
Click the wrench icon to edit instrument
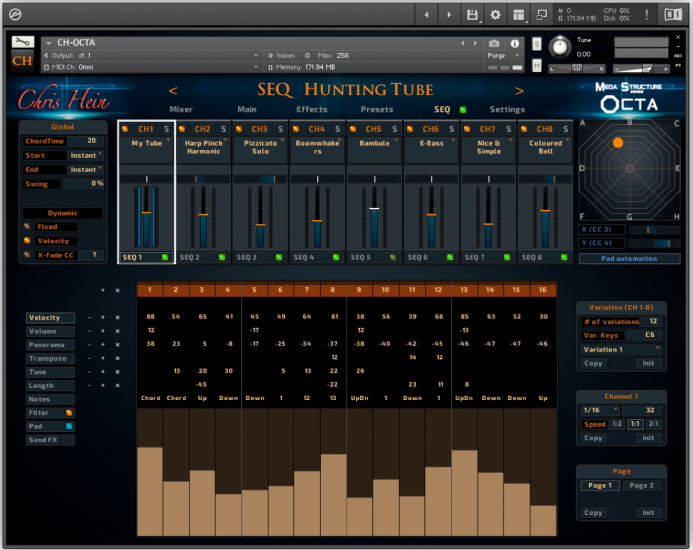tap(22, 42)
